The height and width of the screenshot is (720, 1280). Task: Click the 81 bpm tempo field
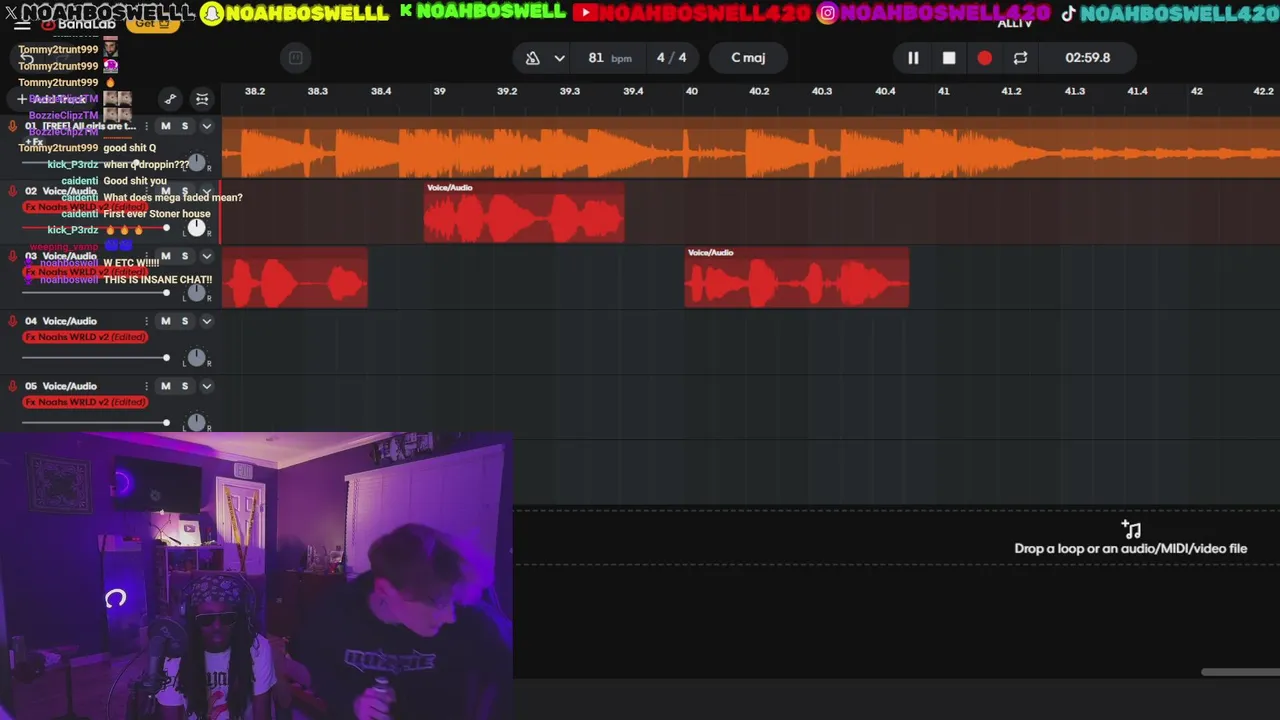pos(609,58)
